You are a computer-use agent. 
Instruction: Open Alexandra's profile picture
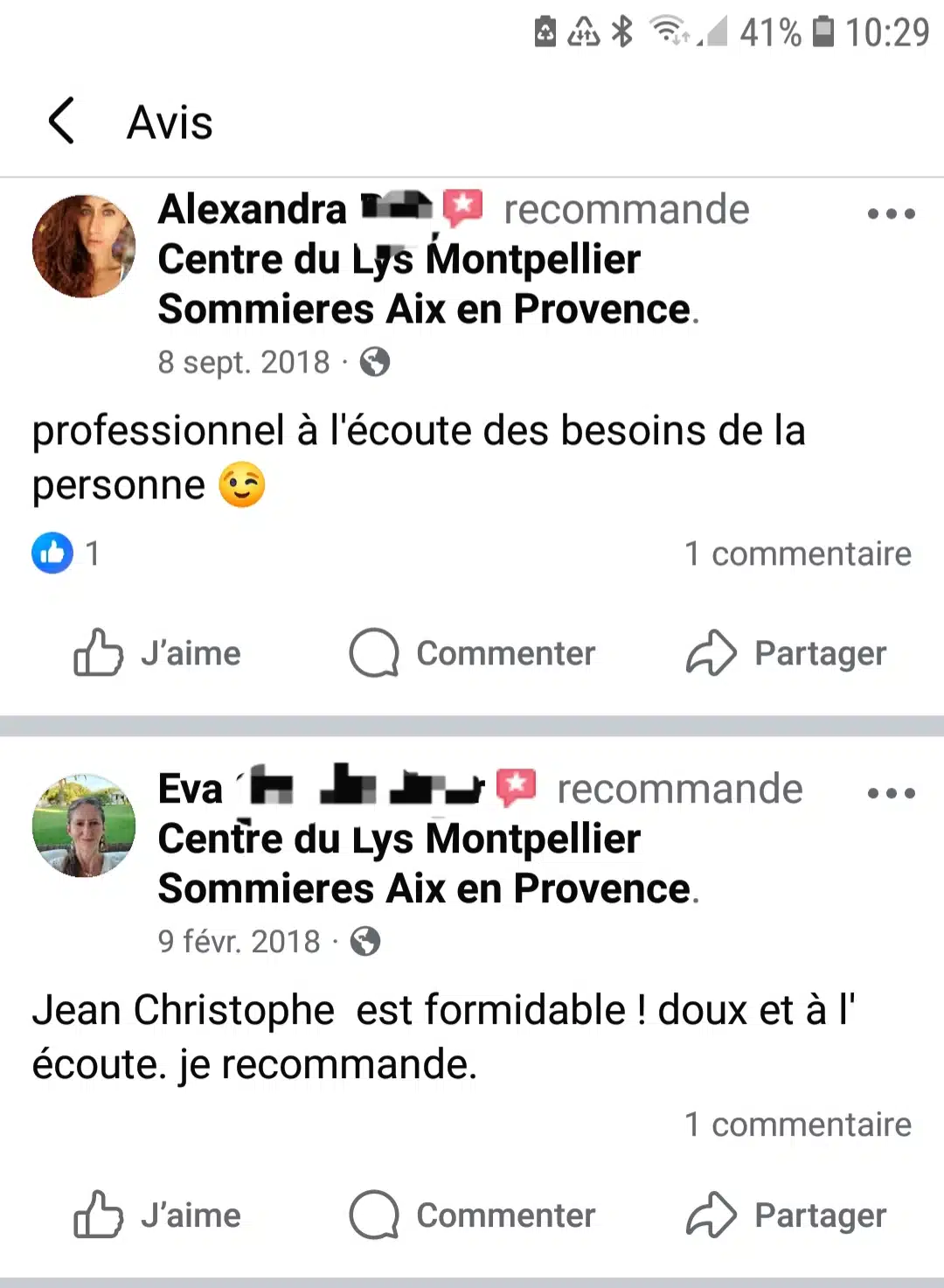pyautogui.click(x=84, y=246)
